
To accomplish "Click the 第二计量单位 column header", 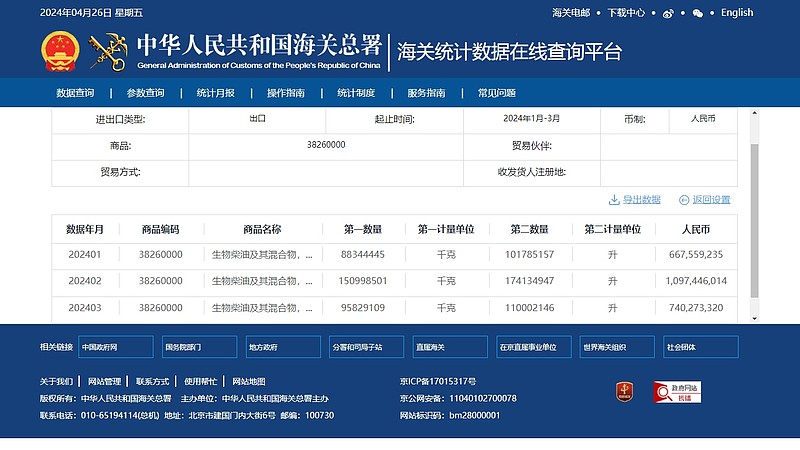I will (x=613, y=230).
